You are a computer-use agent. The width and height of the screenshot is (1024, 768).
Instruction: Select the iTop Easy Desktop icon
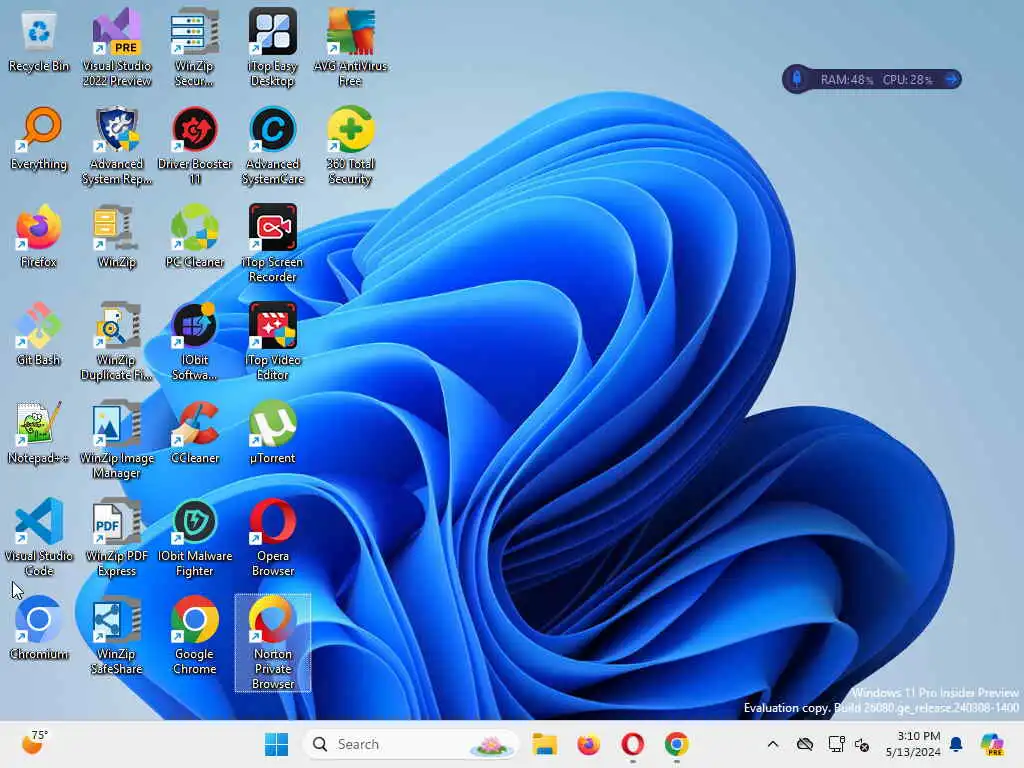point(272,48)
